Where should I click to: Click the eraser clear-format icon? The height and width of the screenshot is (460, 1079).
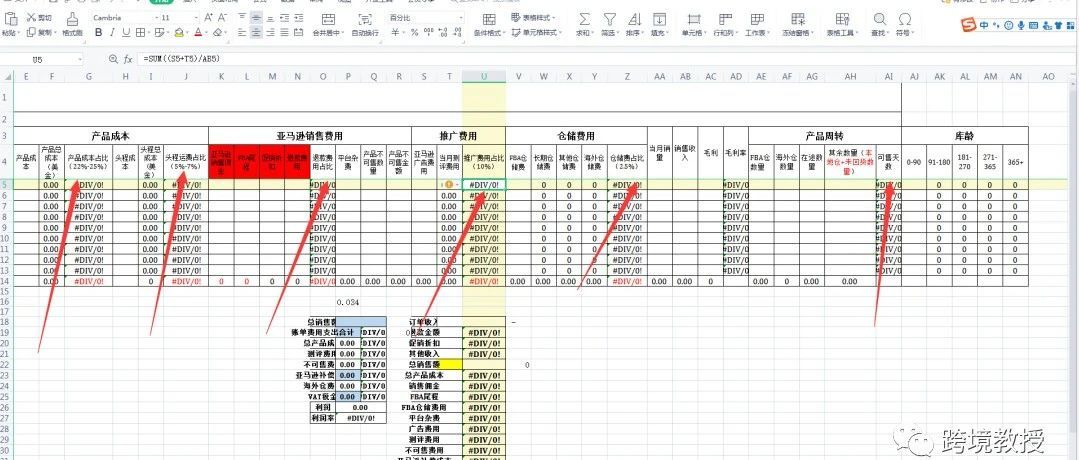coord(217,32)
